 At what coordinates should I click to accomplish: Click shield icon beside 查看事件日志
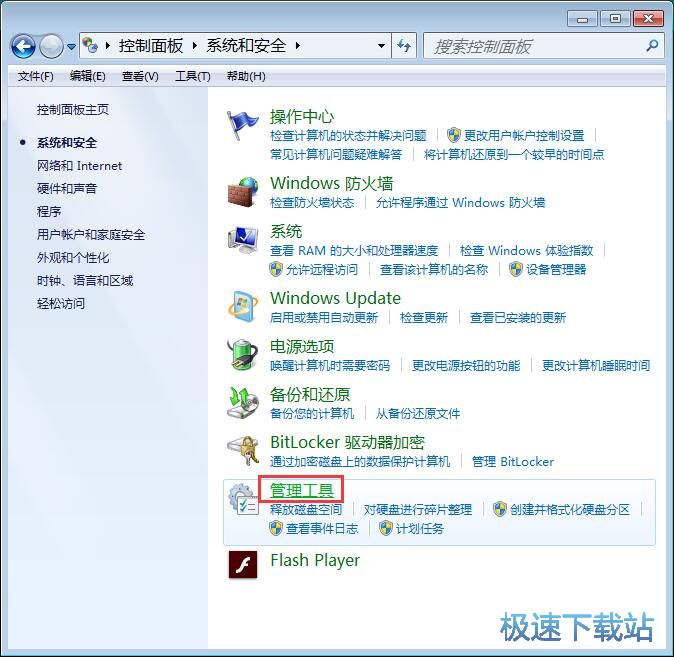pos(276,528)
